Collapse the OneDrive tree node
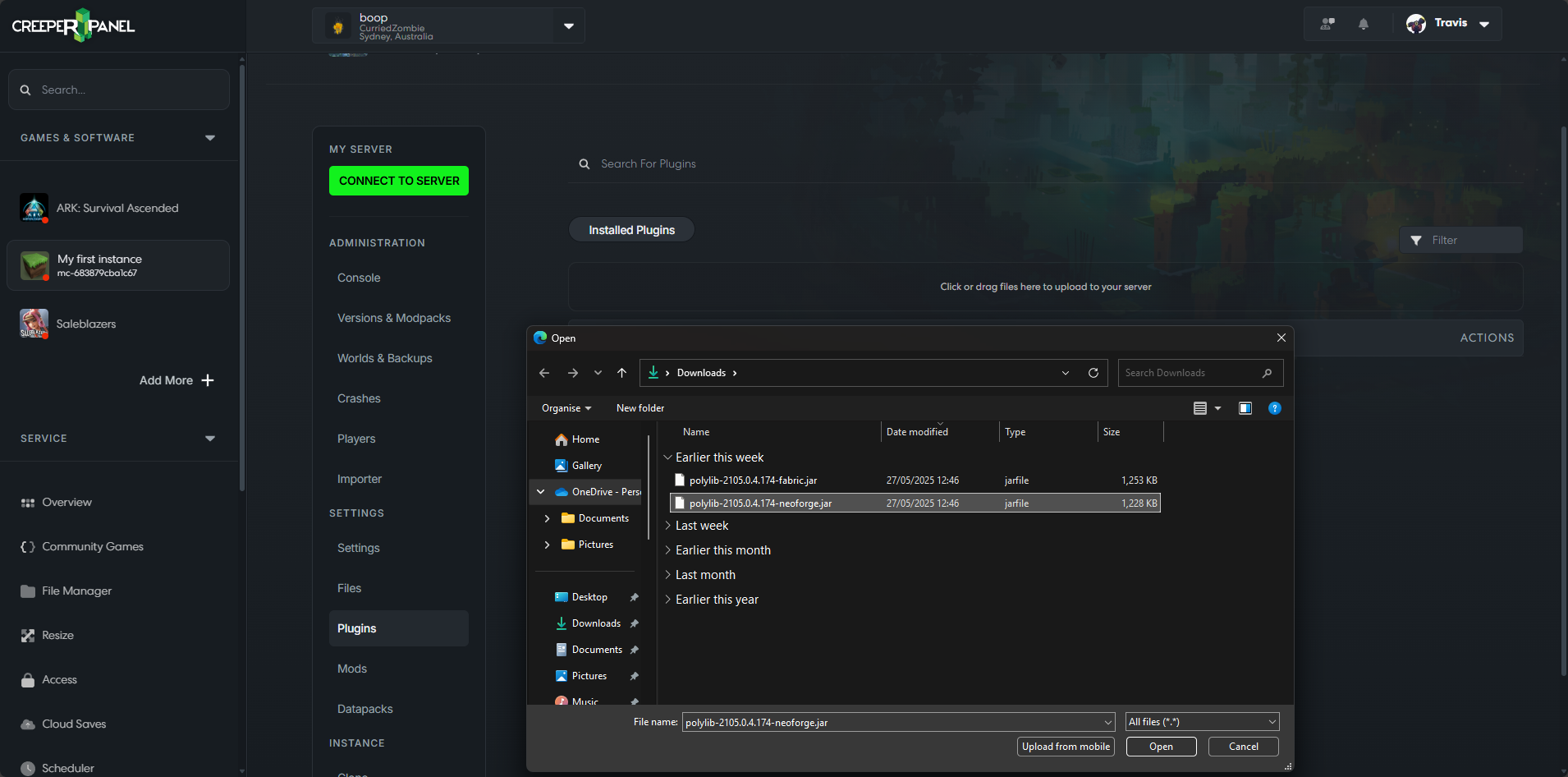The height and width of the screenshot is (777, 1568). (540, 492)
